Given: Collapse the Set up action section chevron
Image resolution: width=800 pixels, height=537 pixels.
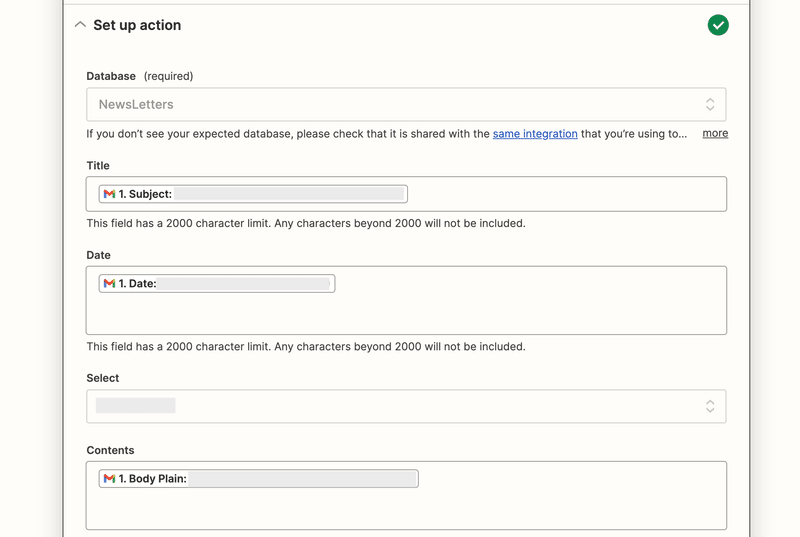Looking at the screenshot, I should coord(80,25).
